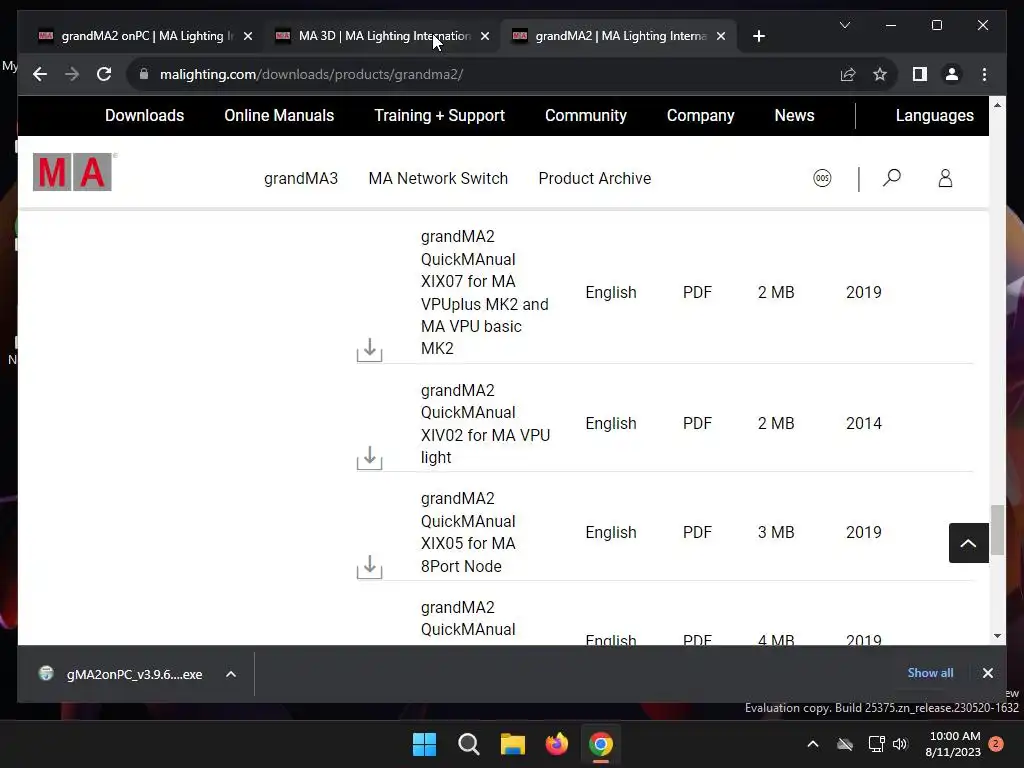1024x768 pixels.
Task: Click the scrollbar up arrow
Action: coord(997,104)
